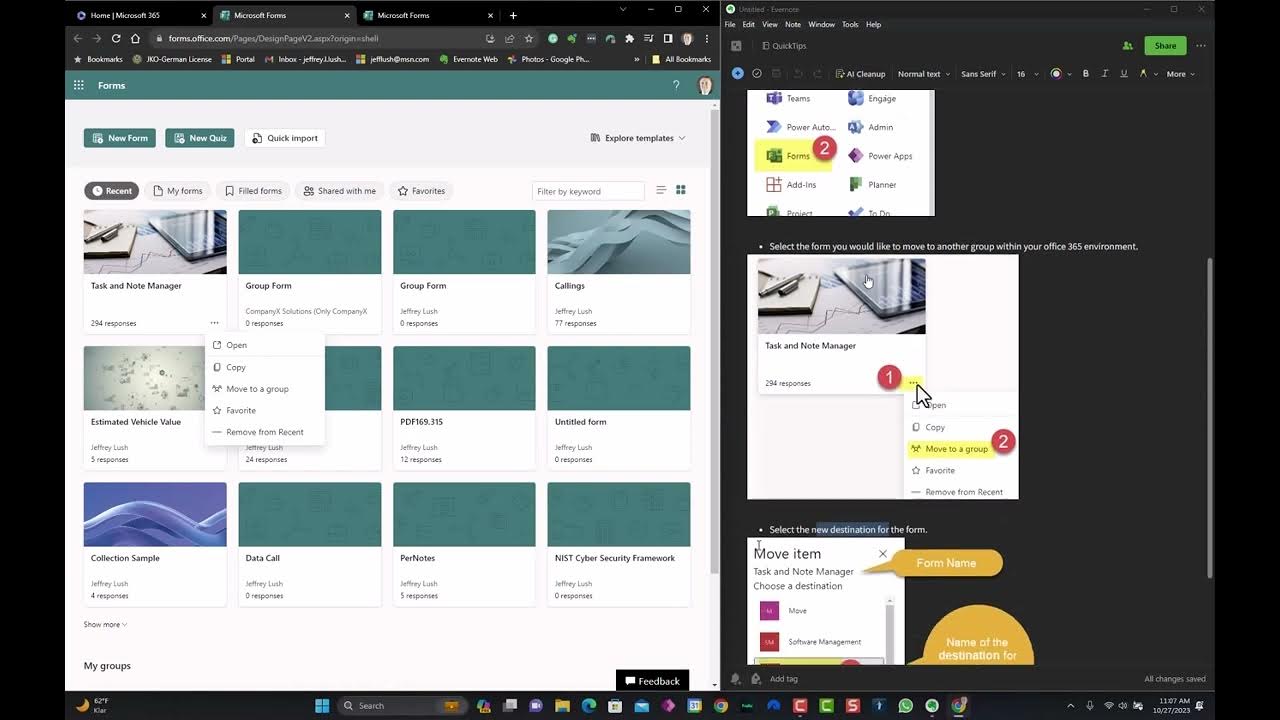Click the green Share button in Evernote
The image size is (1280, 720).
click(x=1165, y=46)
